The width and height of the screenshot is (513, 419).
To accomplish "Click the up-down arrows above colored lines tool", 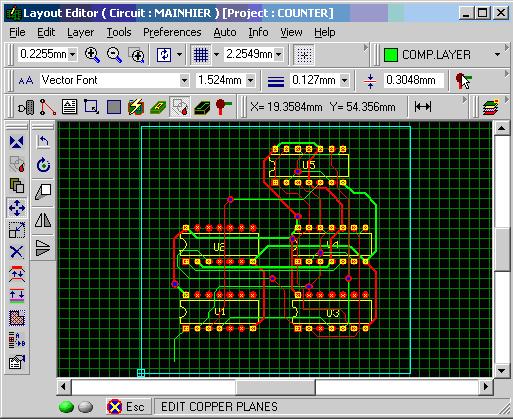I will 17,296.
